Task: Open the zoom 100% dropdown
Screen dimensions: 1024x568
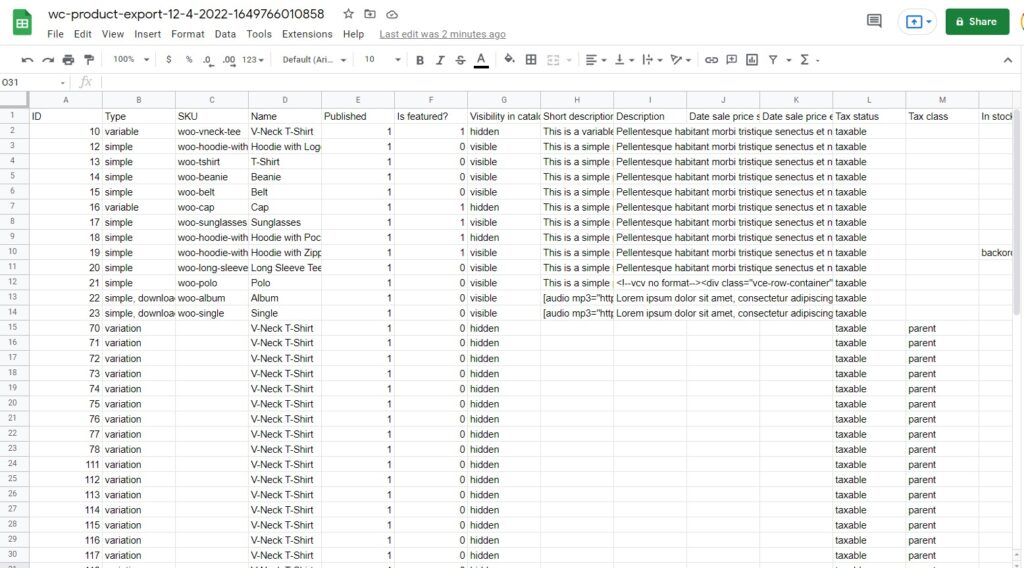Action: point(131,59)
